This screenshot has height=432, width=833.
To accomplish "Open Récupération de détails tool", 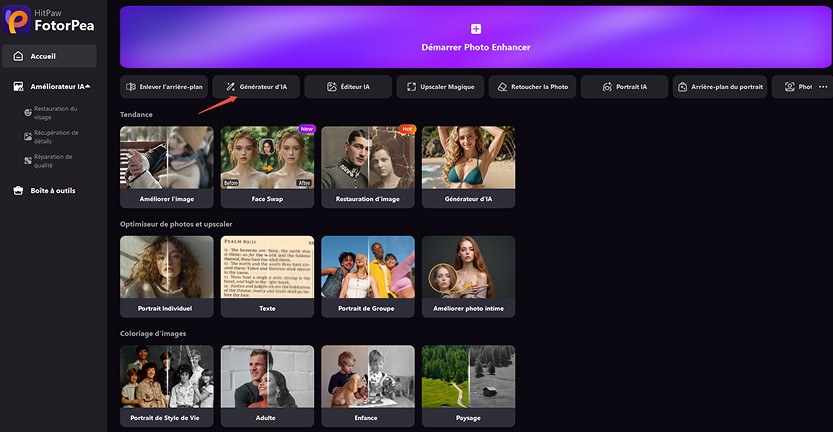I will (56, 137).
